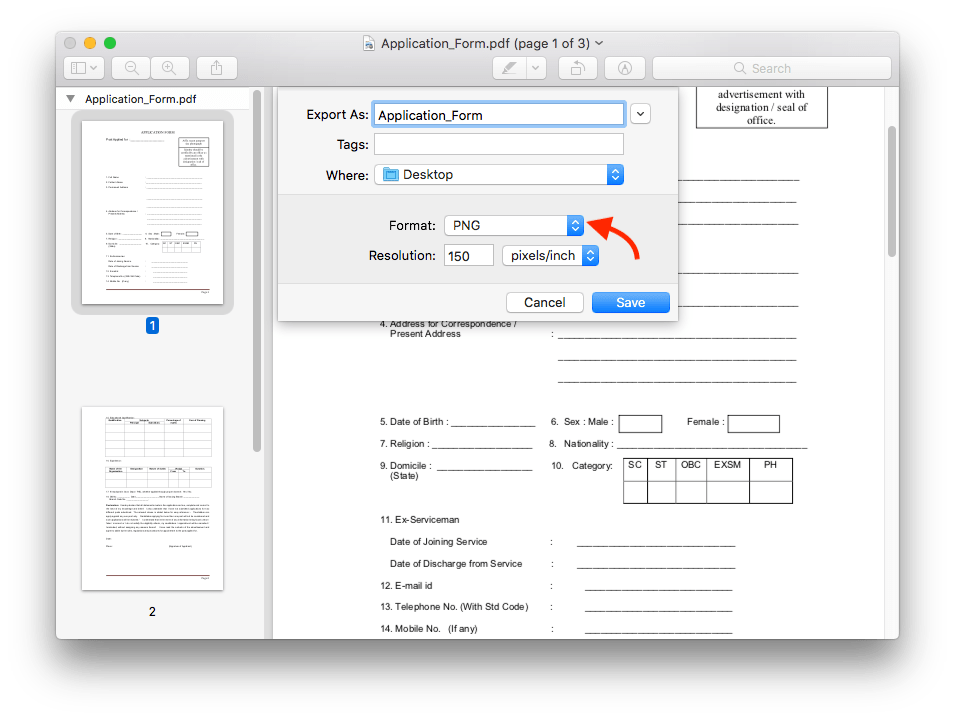Select the Markup pencil icon
Viewport: 955px width, 719px height.
click(x=509, y=67)
